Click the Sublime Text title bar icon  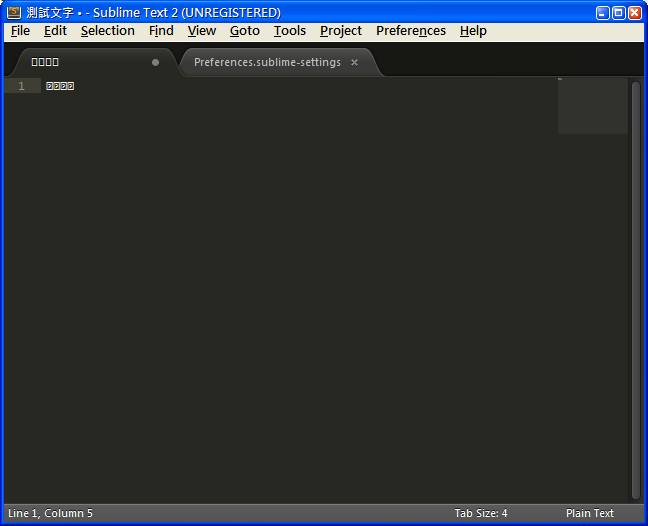(x=14, y=13)
